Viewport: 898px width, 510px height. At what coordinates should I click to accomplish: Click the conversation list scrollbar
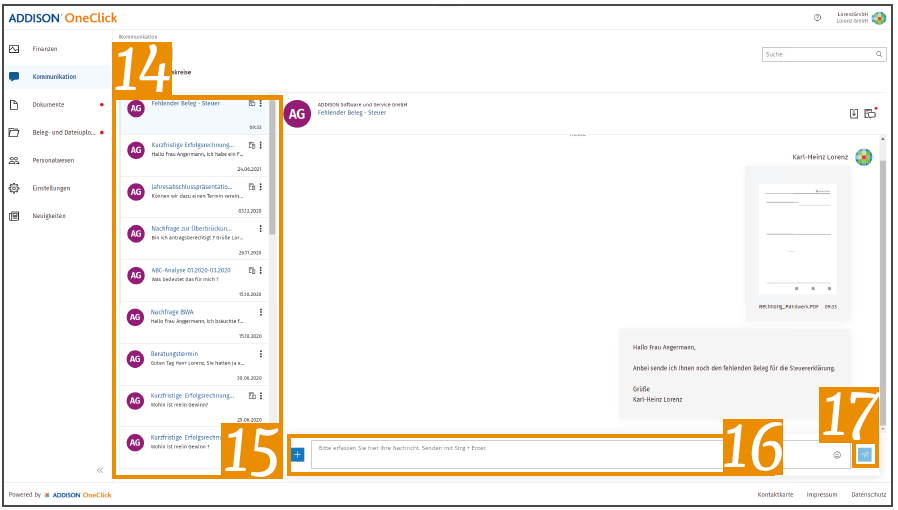click(x=273, y=168)
